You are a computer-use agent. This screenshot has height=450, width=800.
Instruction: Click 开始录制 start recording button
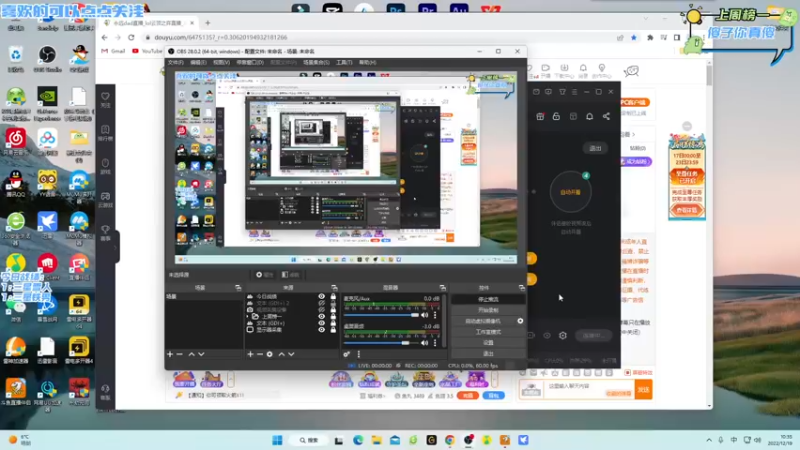coord(488,310)
